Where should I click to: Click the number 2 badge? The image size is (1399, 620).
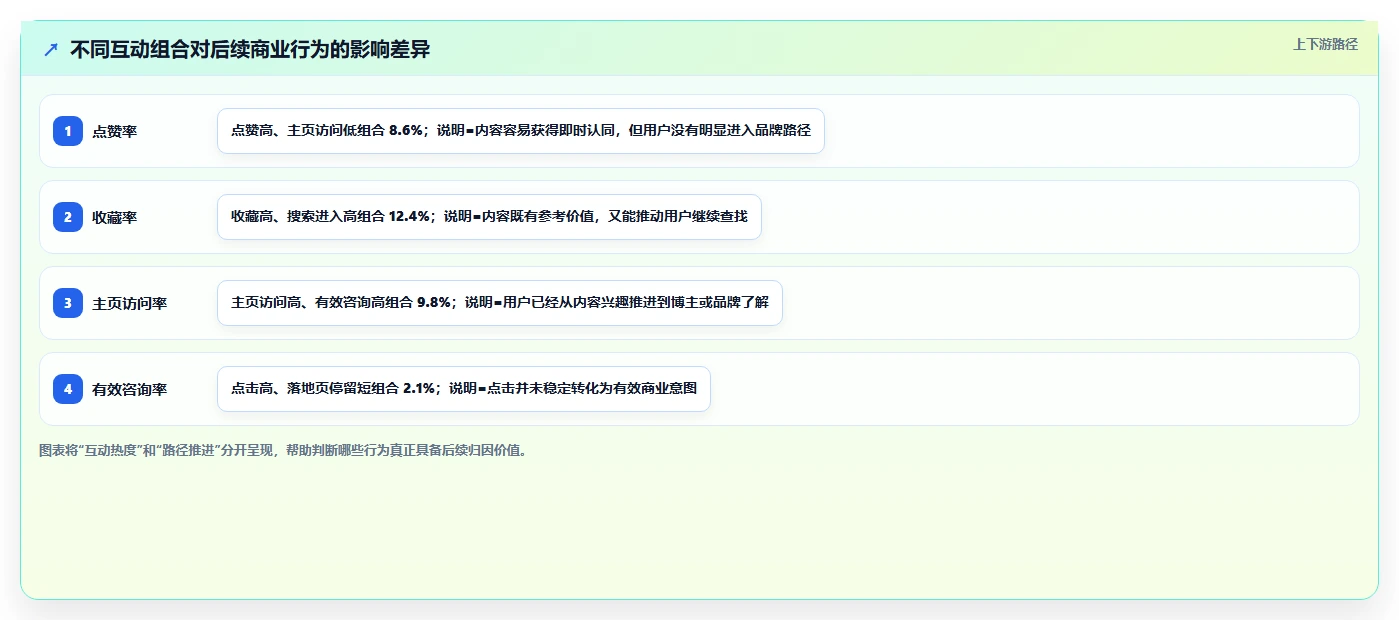tap(68, 217)
